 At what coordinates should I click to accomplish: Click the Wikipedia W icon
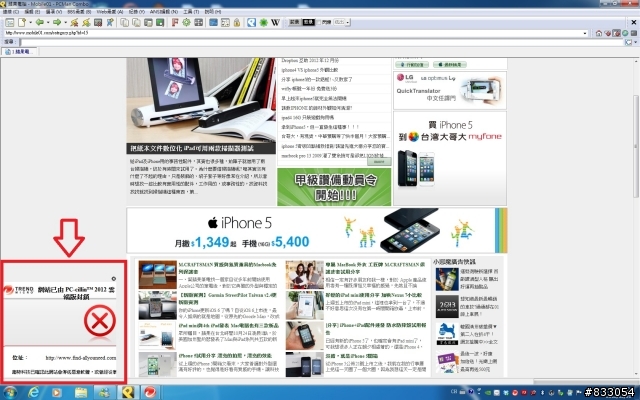coord(276,22)
